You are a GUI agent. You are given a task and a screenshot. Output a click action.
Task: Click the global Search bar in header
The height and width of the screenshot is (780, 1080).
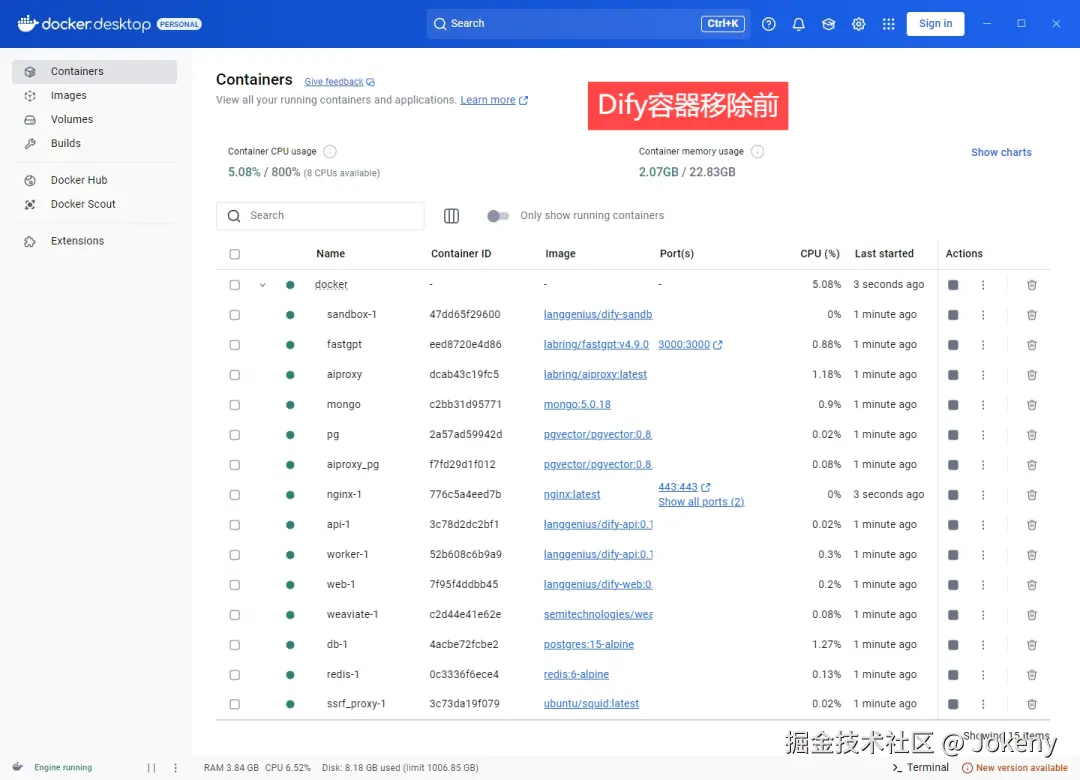coord(588,23)
